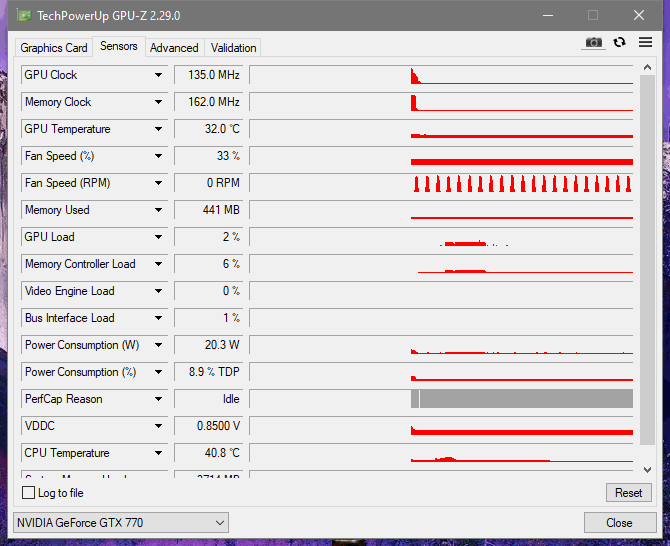Viewport: 670px width, 546px height.
Task: Click the 0.8500 V VDDC value
Action: click(x=209, y=426)
